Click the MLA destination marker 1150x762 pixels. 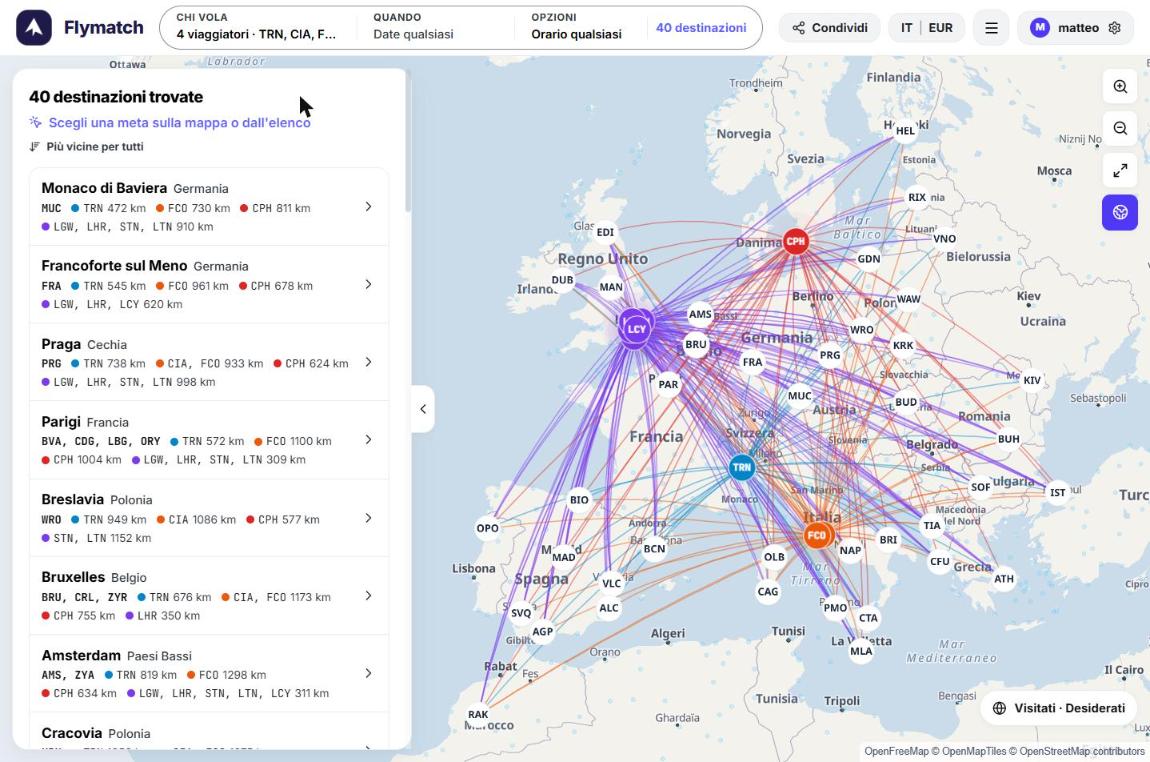pos(861,651)
